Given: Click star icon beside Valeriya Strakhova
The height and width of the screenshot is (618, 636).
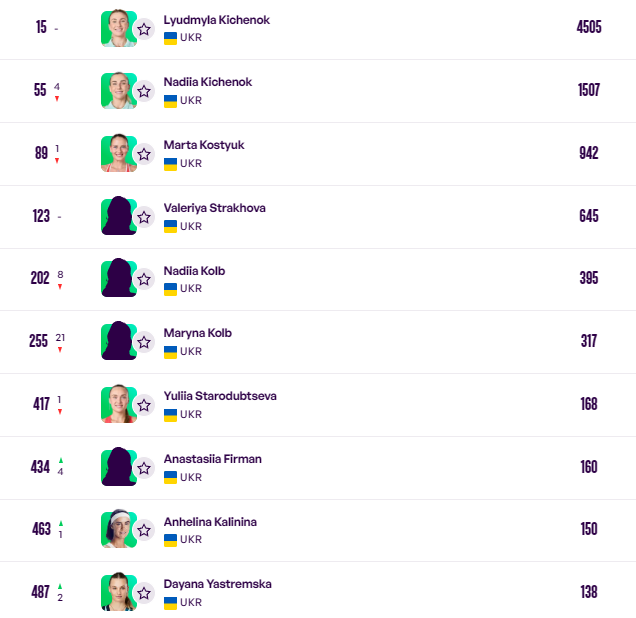Looking at the screenshot, I should pos(144,217).
